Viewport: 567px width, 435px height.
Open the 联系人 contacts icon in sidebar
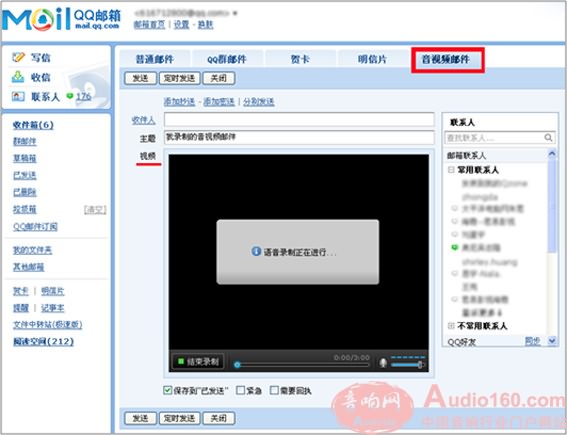point(18,96)
